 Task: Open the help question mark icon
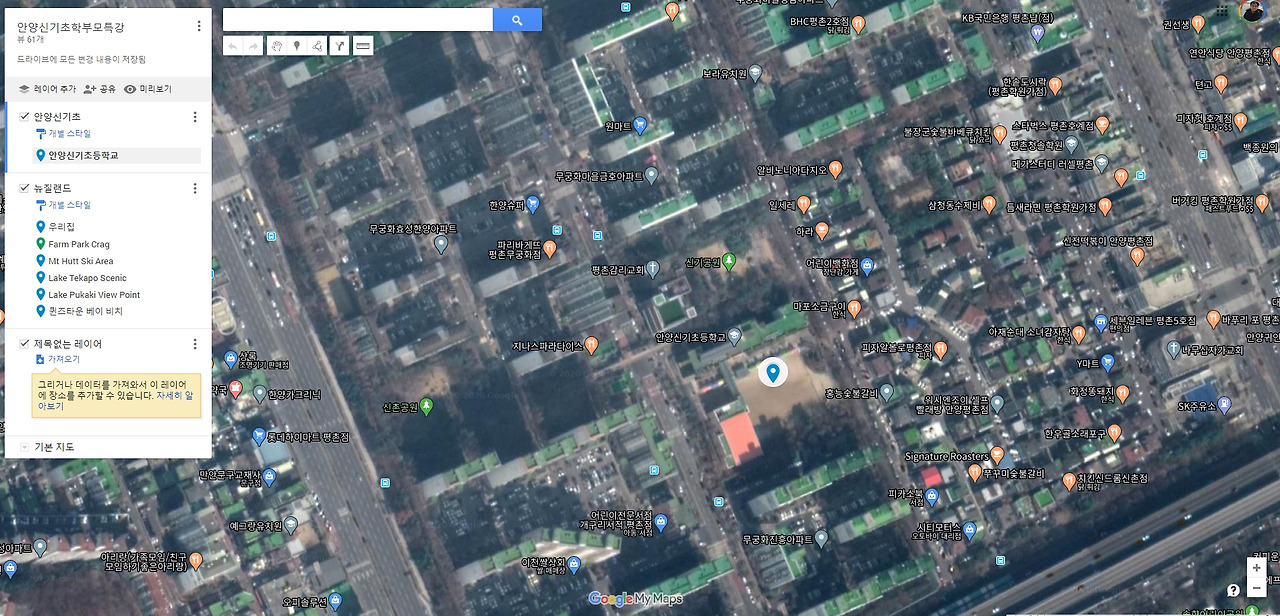(1234, 590)
